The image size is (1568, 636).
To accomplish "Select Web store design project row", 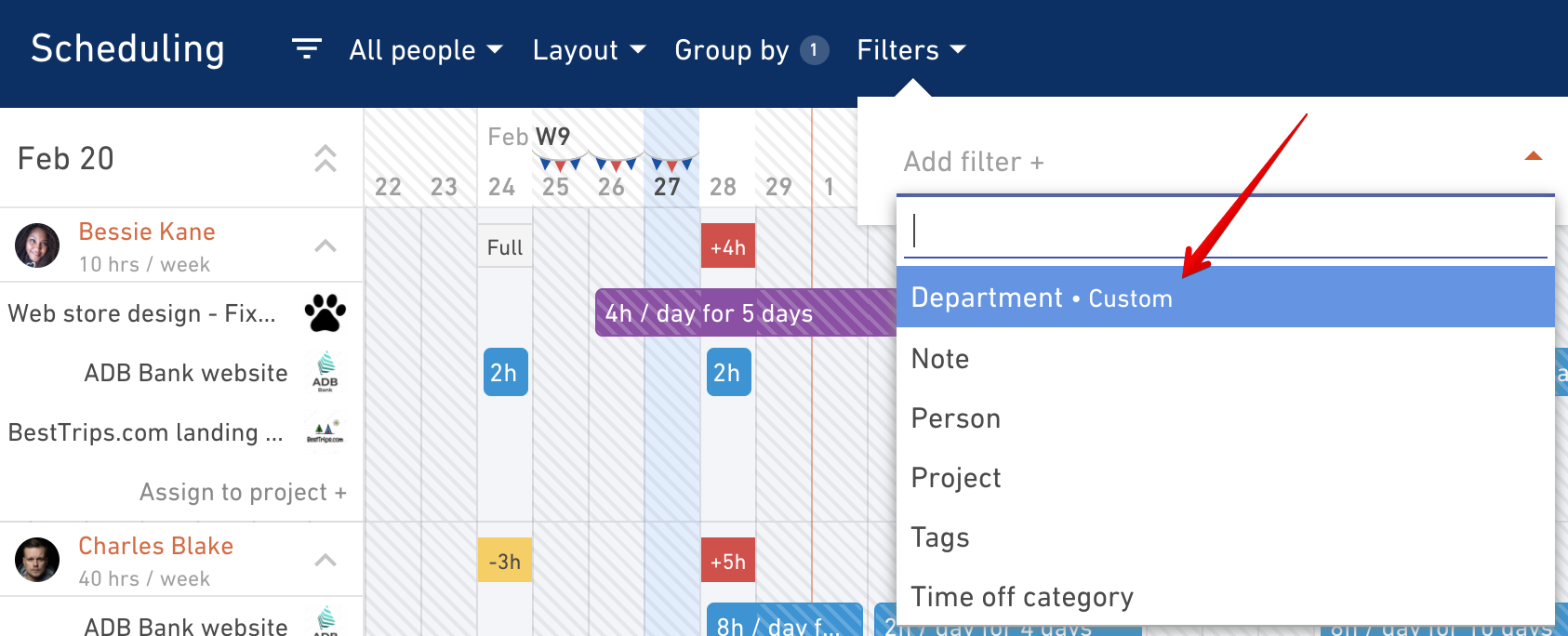I will [181, 313].
